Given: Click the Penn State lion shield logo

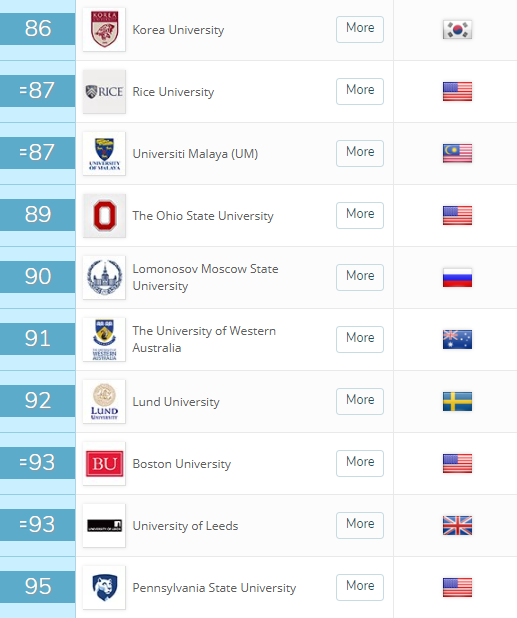Looking at the screenshot, I should (x=104, y=587).
